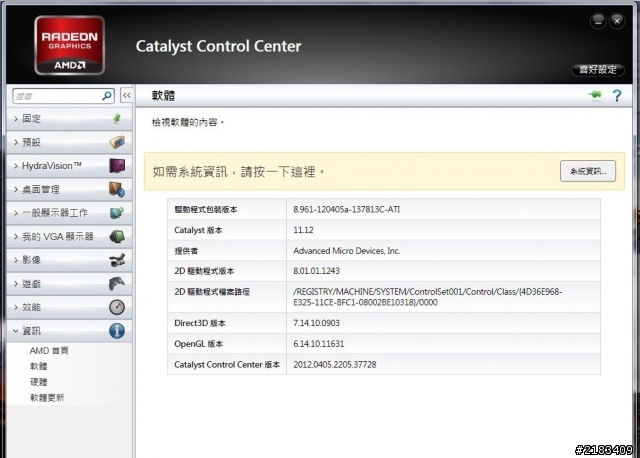Click the OpenGL 版本 label

pyautogui.click(x=198, y=344)
